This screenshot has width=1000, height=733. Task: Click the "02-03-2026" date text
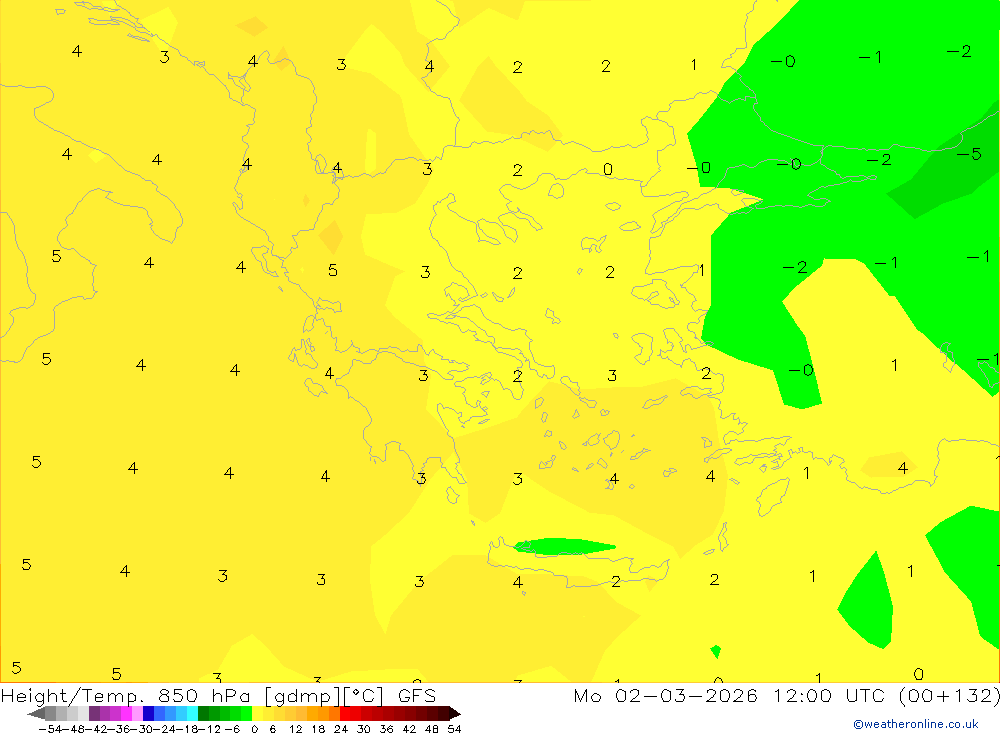pyautogui.click(x=686, y=695)
